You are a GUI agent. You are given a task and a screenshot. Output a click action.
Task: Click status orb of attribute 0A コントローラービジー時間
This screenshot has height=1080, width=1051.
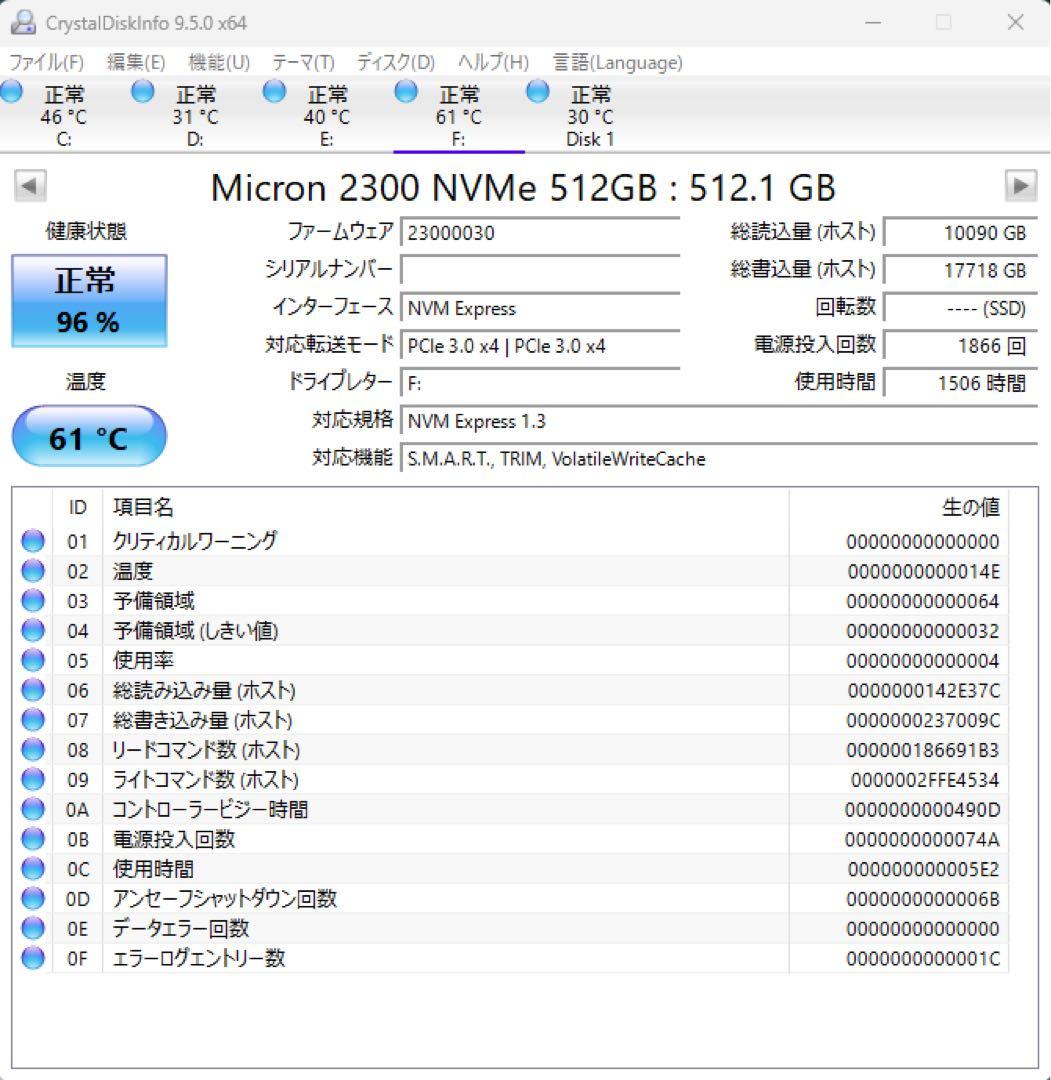point(33,809)
